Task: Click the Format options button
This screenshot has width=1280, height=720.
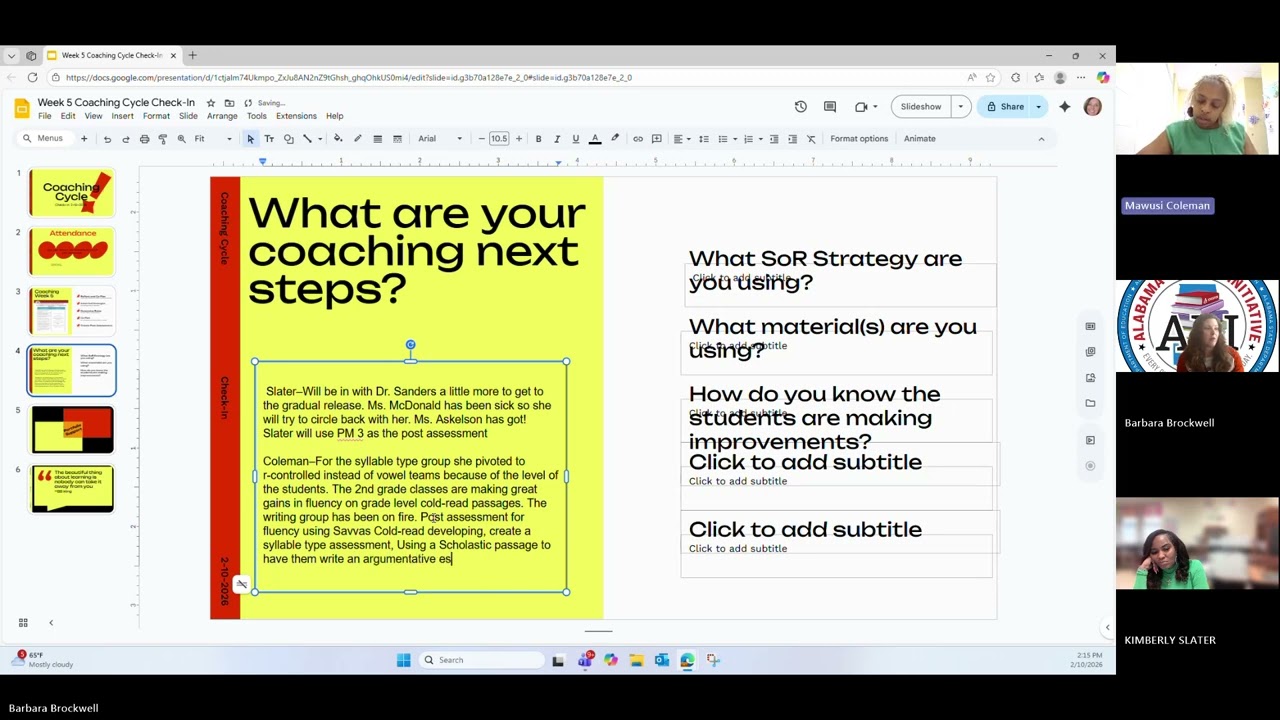Action: tap(859, 139)
